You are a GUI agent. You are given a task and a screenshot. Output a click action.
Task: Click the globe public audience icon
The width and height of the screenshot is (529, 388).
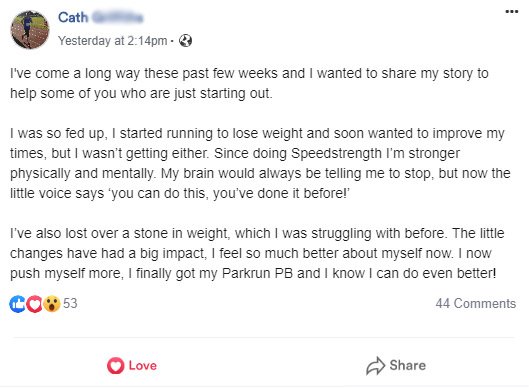pos(185,41)
